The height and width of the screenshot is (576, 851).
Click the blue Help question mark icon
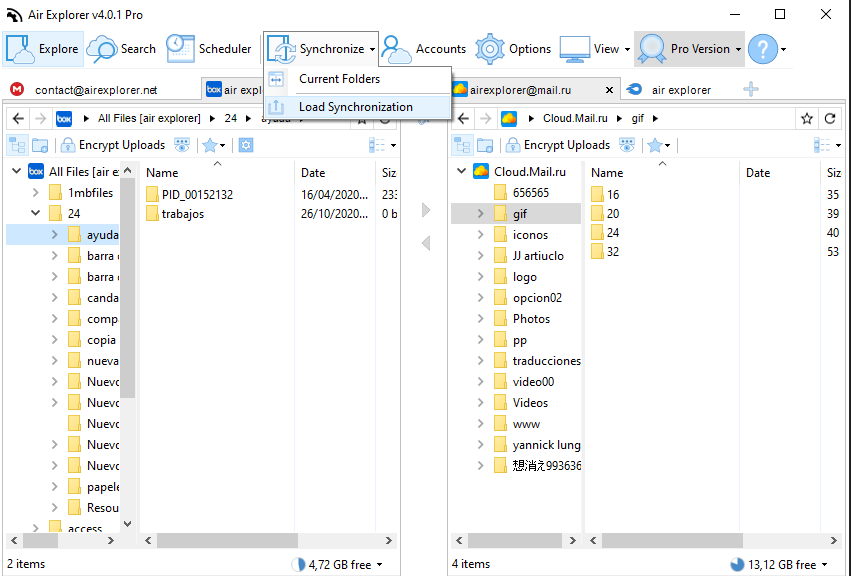(763, 49)
